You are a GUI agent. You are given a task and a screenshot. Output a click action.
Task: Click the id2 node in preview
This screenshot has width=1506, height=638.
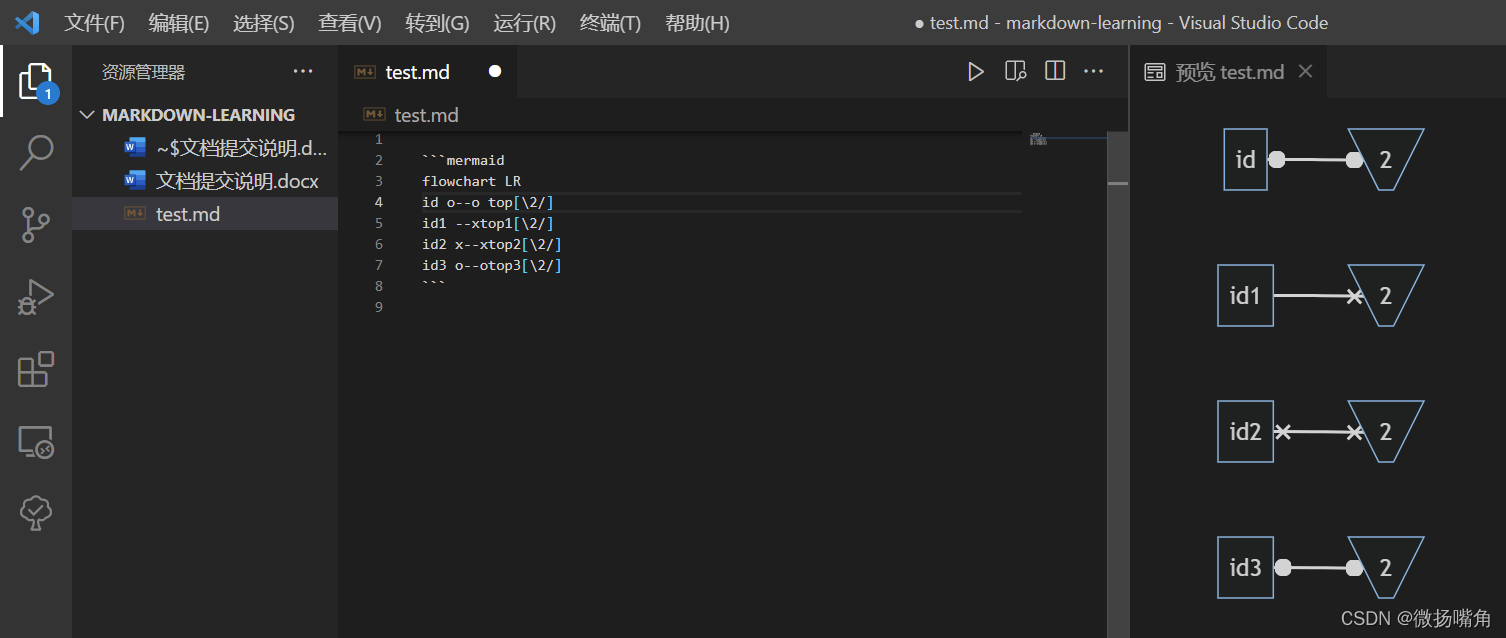click(1245, 431)
